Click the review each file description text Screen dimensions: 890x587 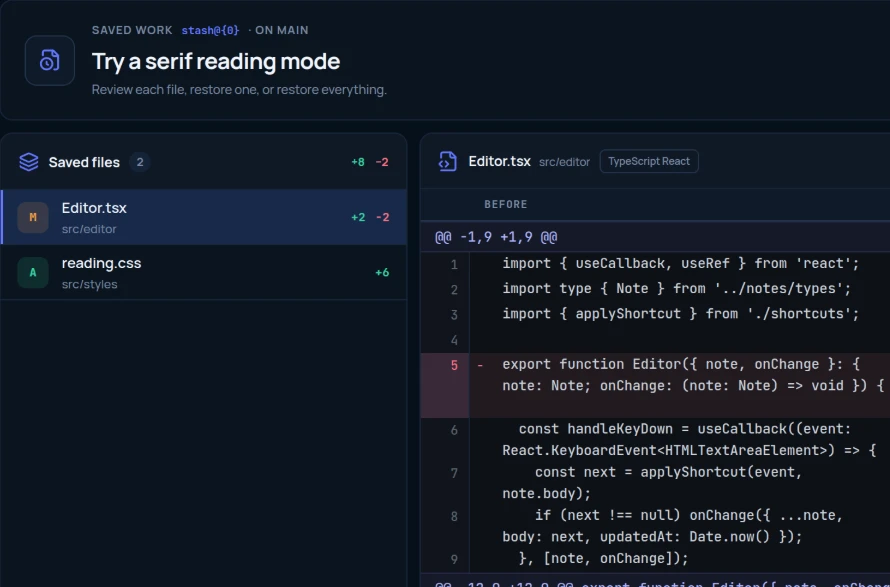click(x=239, y=90)
